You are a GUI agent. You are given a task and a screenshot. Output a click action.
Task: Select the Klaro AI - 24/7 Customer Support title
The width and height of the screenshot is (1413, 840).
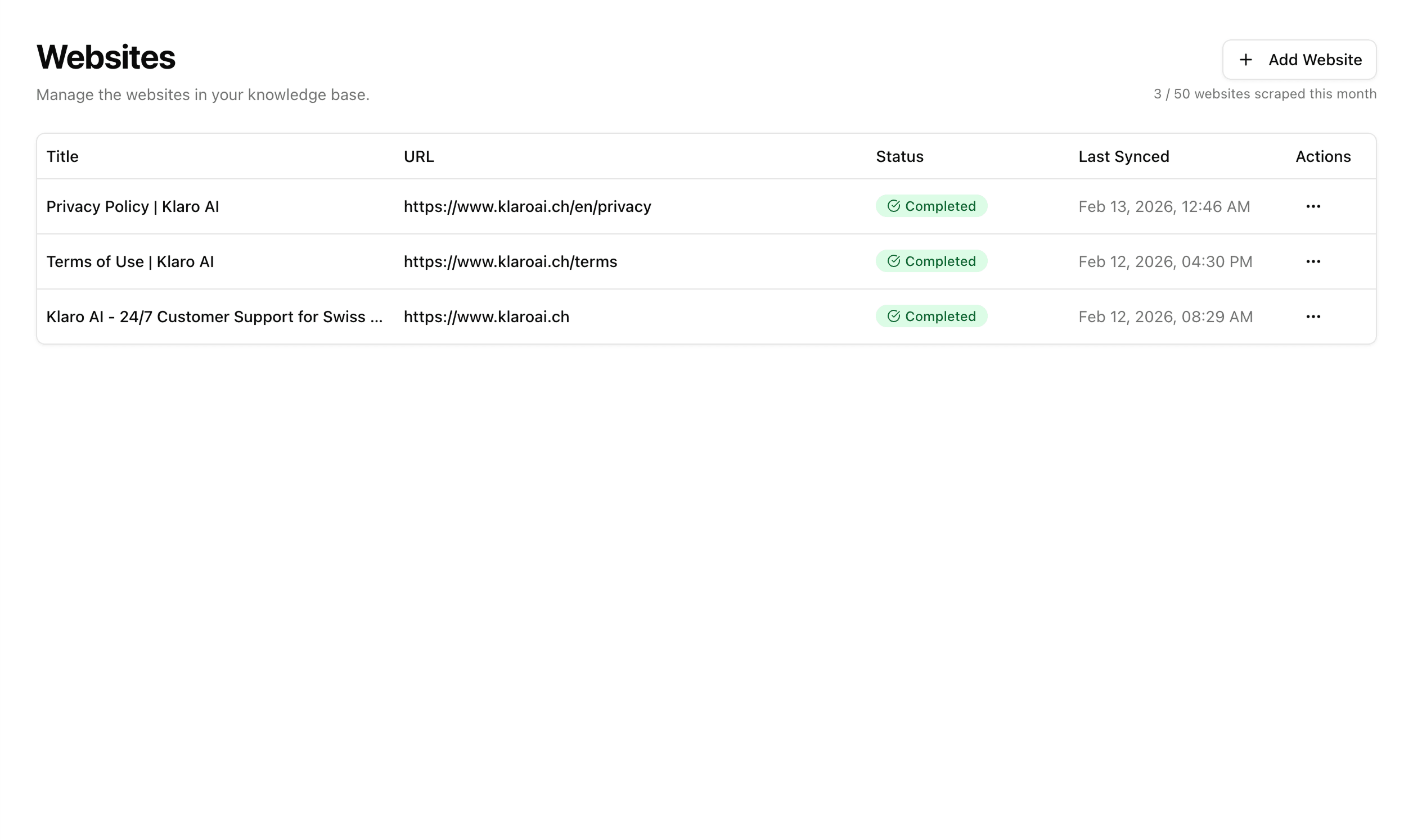click(214, 317)
